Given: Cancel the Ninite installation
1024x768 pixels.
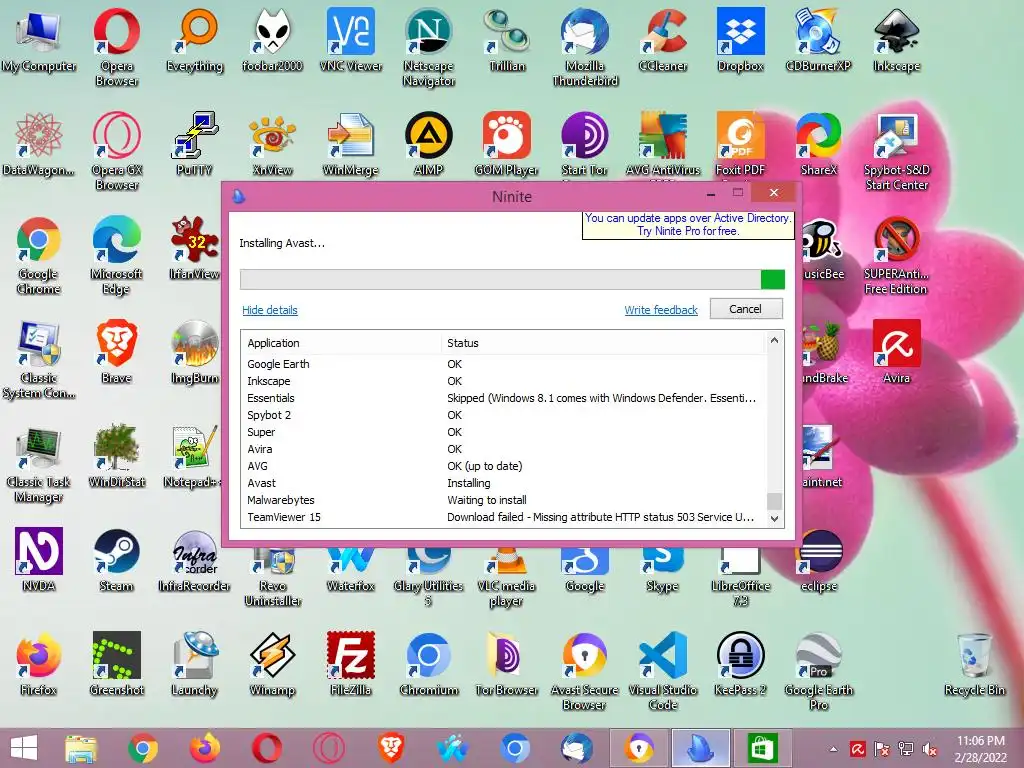Looking at the screenshot, I should (746, 309).
